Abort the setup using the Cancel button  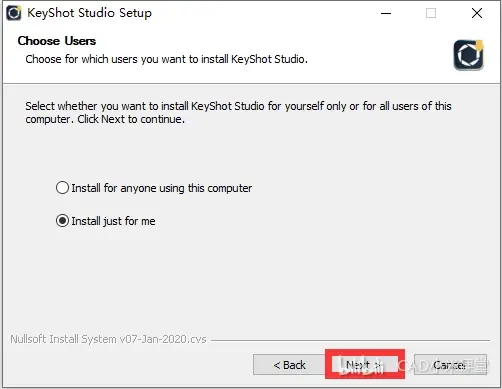point(450,365)
